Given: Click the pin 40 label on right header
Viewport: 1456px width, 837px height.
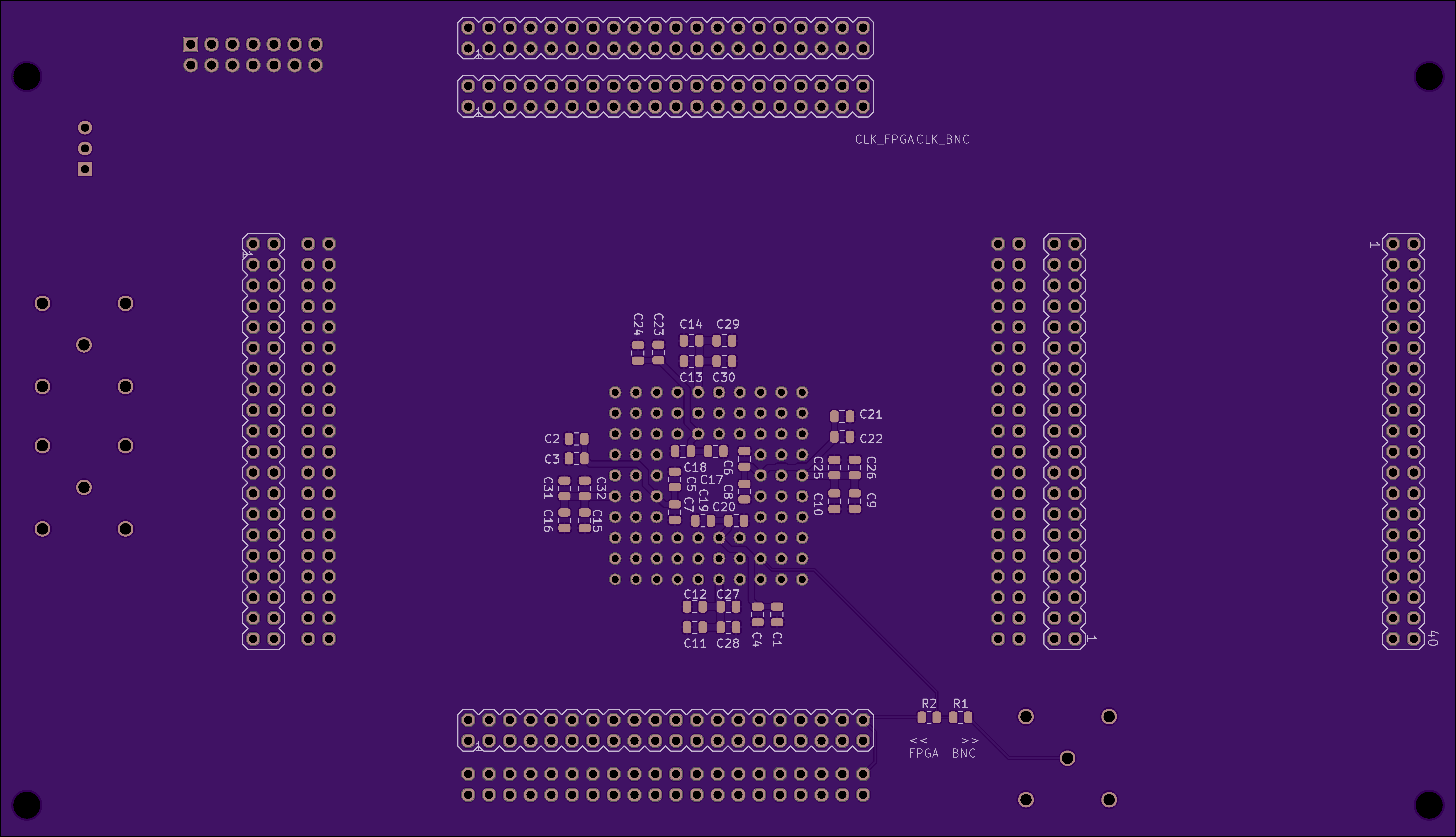Looking at the screenshot, I should (1433, 638).
